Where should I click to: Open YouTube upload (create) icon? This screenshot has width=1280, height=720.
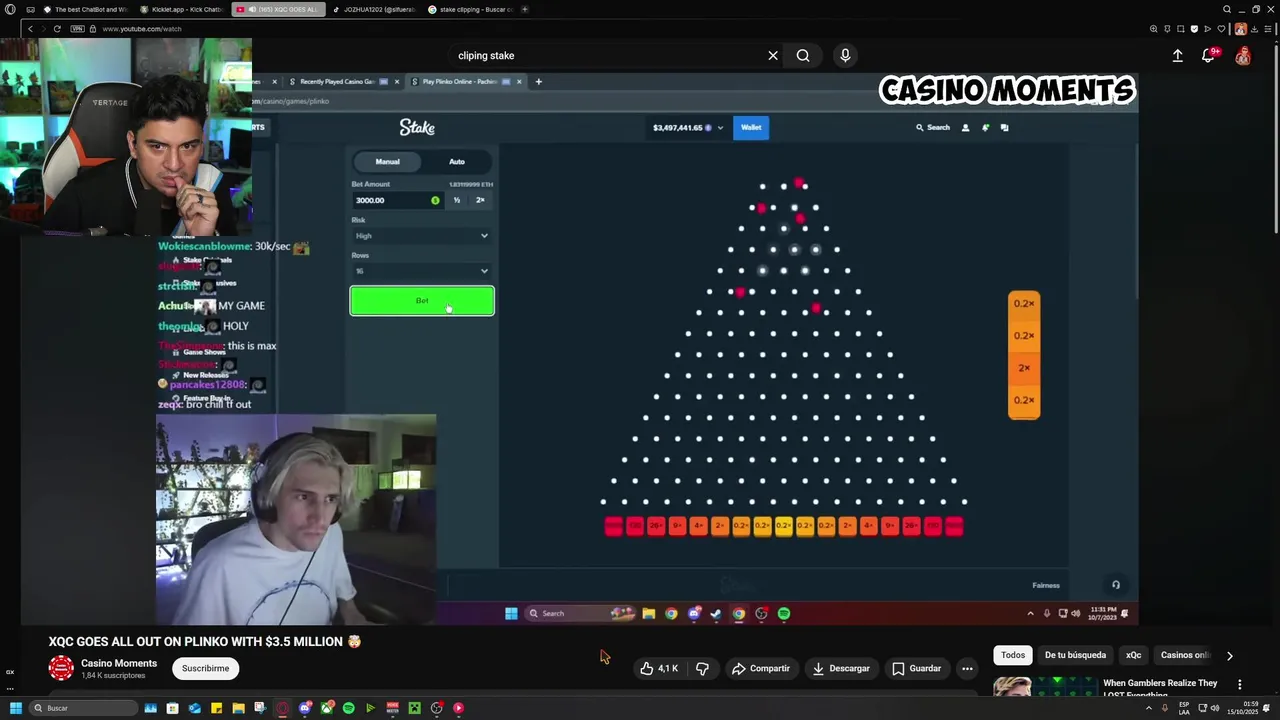click(x=1178, y=56)
